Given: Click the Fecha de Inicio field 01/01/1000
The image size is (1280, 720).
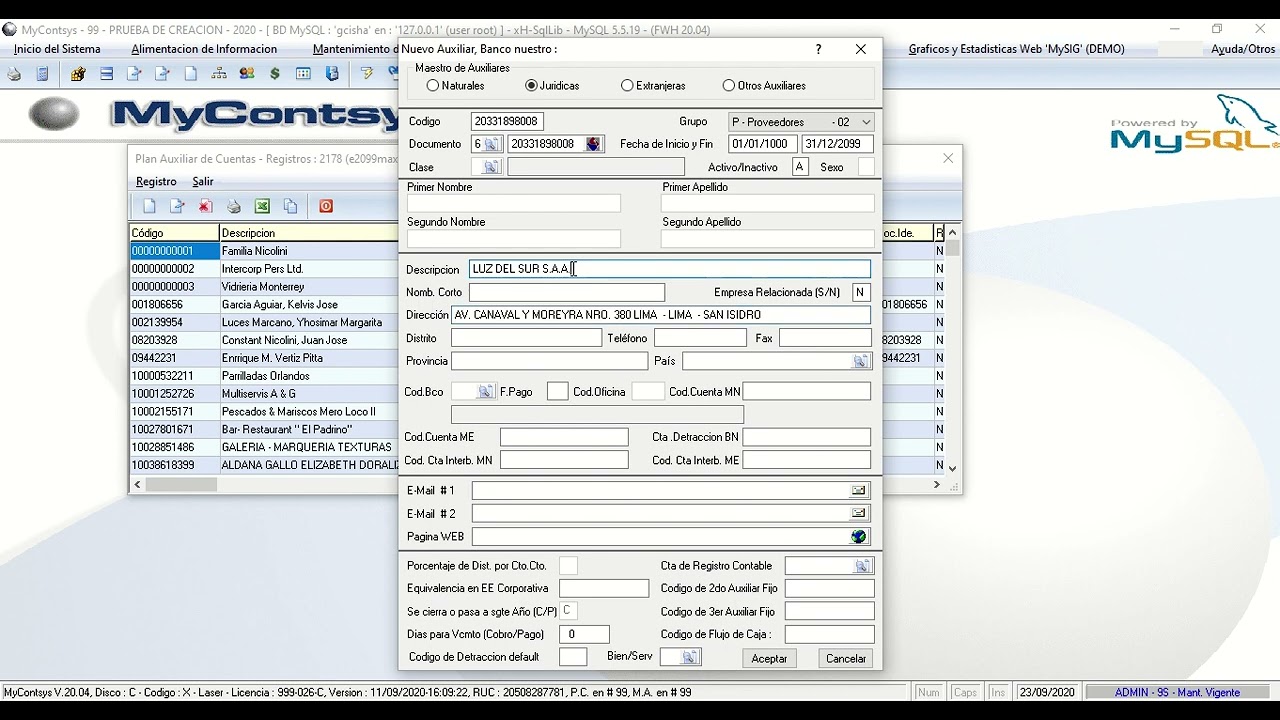Looking at the screenshot, I should 763,144.
